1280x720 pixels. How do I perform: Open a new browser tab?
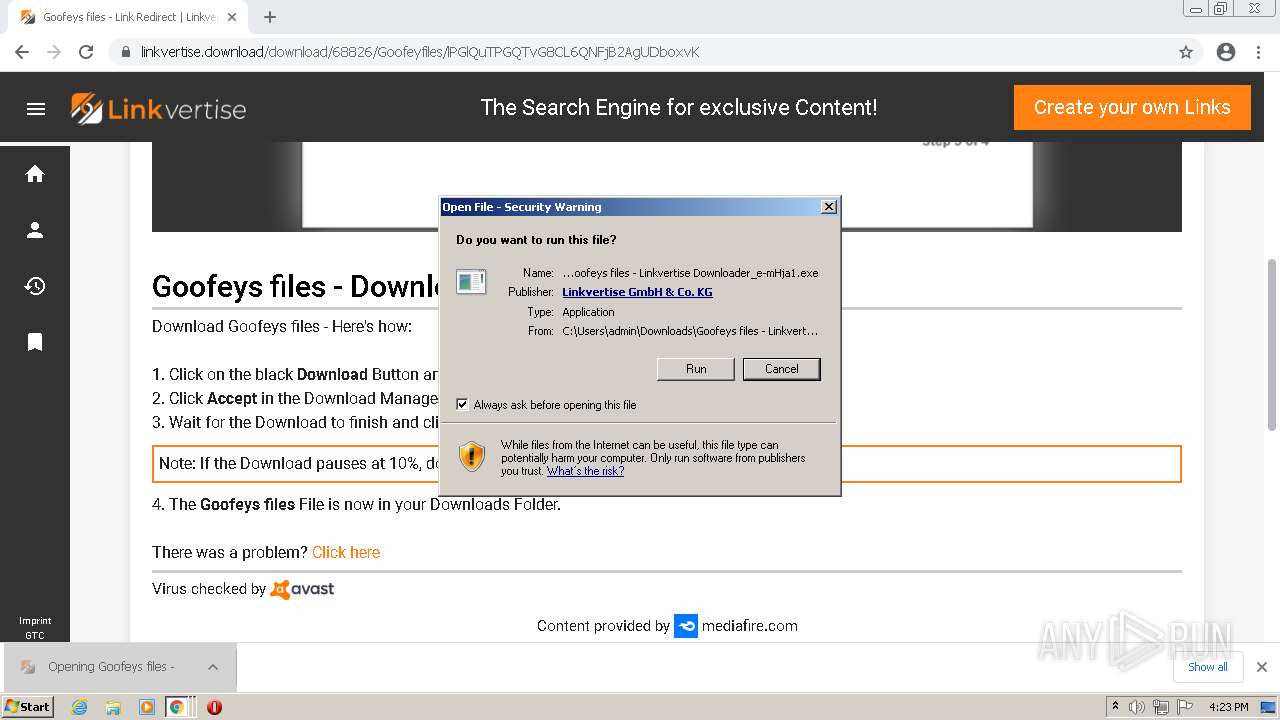[270, 17]
